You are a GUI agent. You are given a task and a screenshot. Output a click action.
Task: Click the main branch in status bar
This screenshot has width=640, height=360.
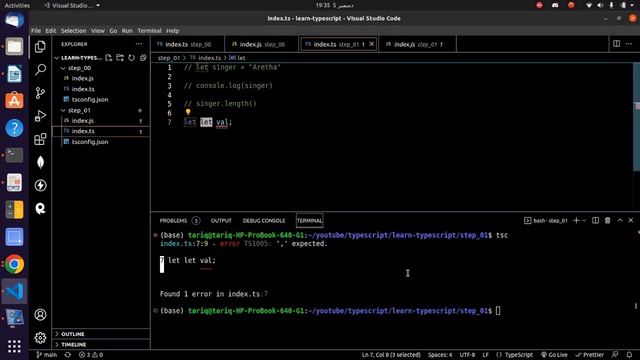[x=47, y=355]
